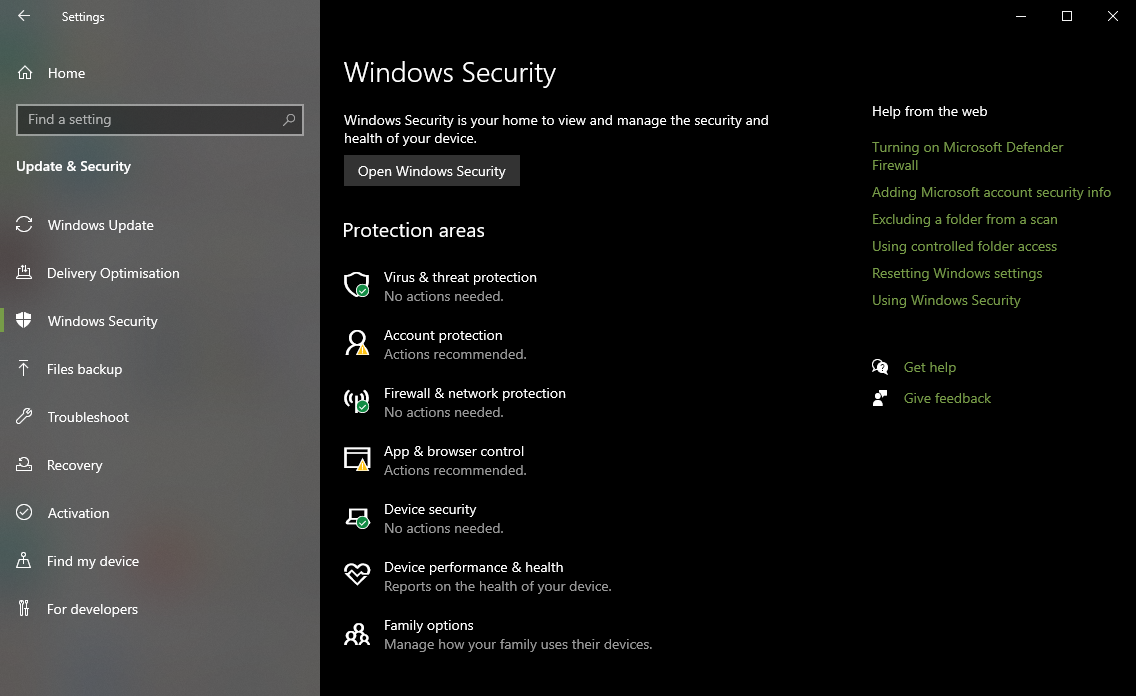Open the Troubleshoot page

[x=88, y=417]
